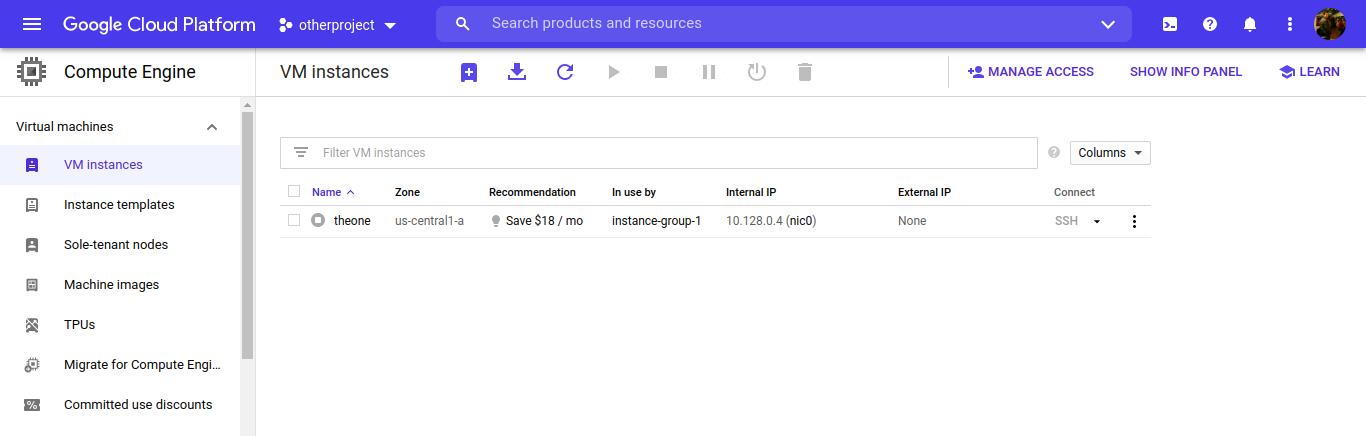
Task: Go to Sole-tenant nodes
Action: (116, 245)
